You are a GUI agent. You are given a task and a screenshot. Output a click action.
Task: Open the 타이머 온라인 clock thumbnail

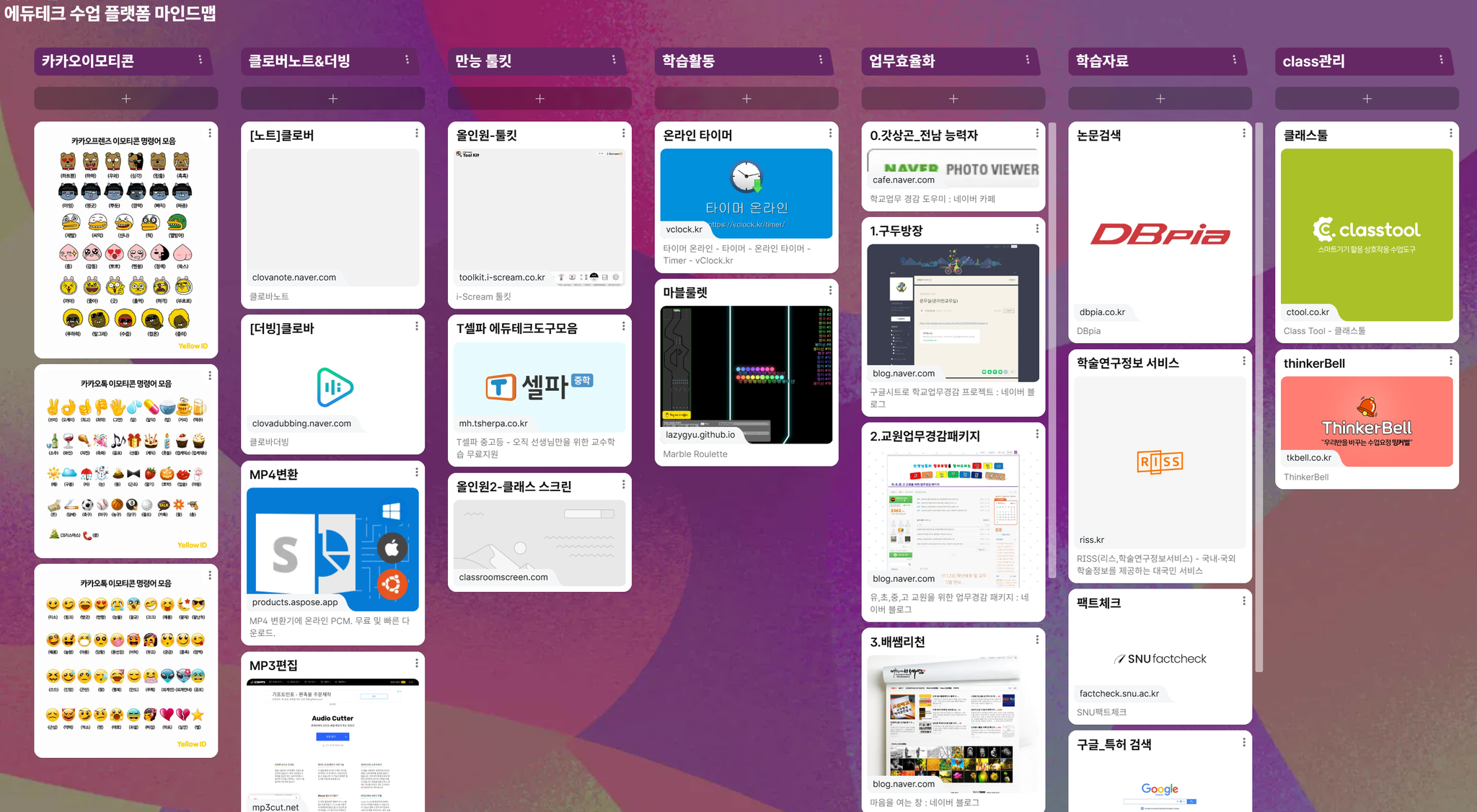tap(746, 193)
